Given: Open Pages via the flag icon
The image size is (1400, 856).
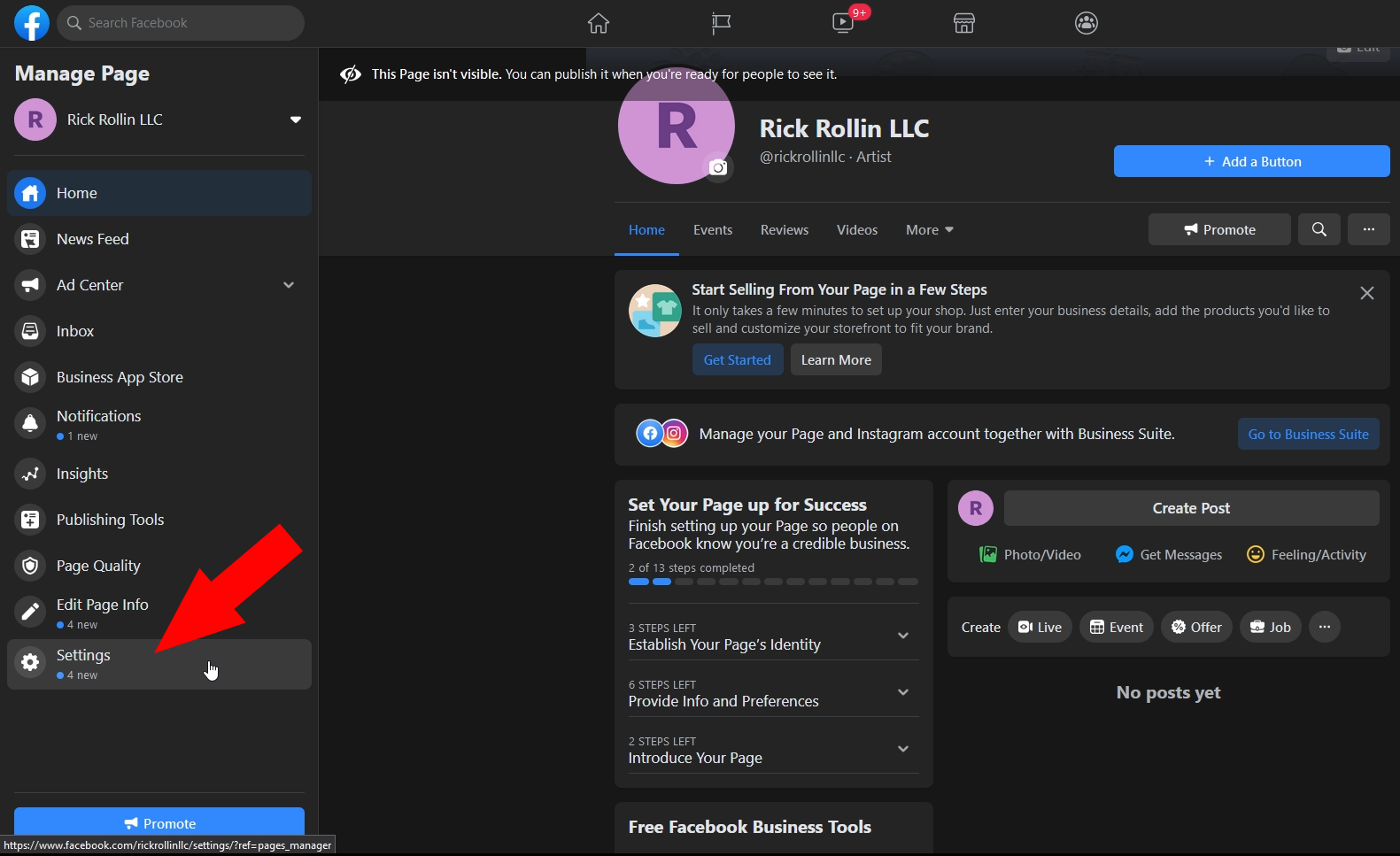Looking at the screenshot, I should pyautogui.click(x=721, y=23).
